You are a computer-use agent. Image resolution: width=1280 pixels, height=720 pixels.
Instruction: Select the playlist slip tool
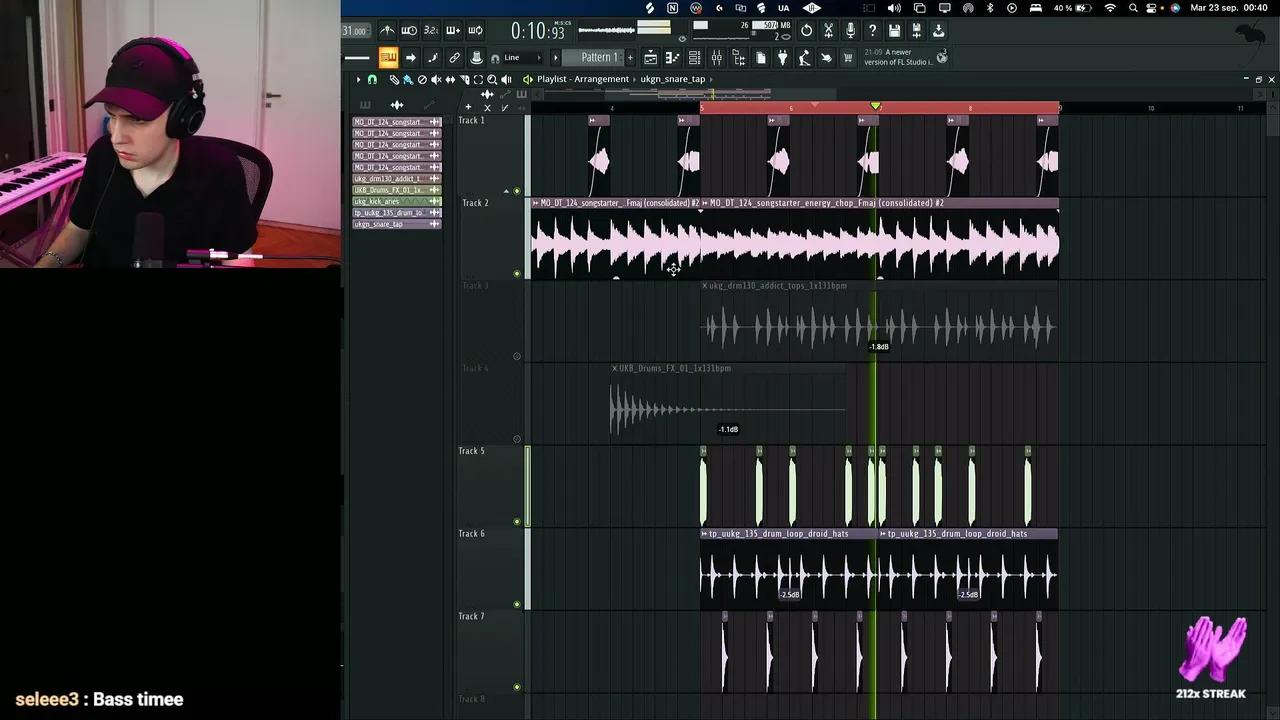point(450,79)
